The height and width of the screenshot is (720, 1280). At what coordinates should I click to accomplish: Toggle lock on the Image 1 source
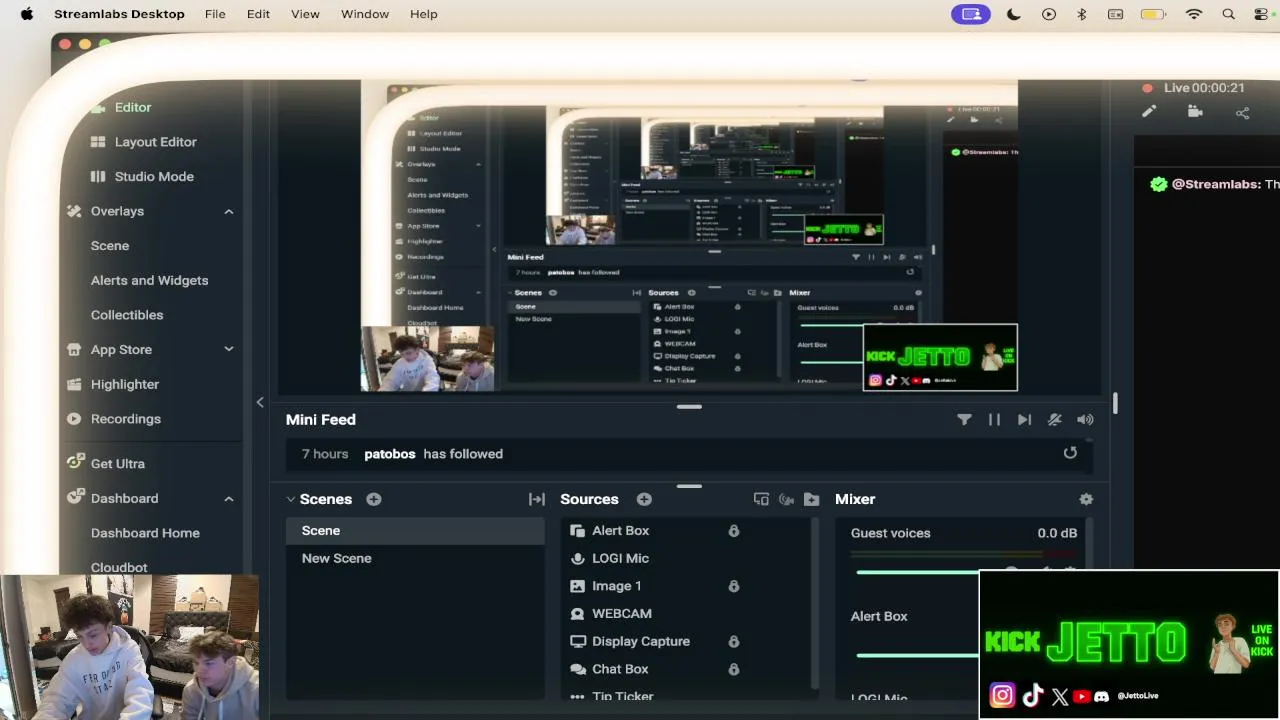[733, 586]
